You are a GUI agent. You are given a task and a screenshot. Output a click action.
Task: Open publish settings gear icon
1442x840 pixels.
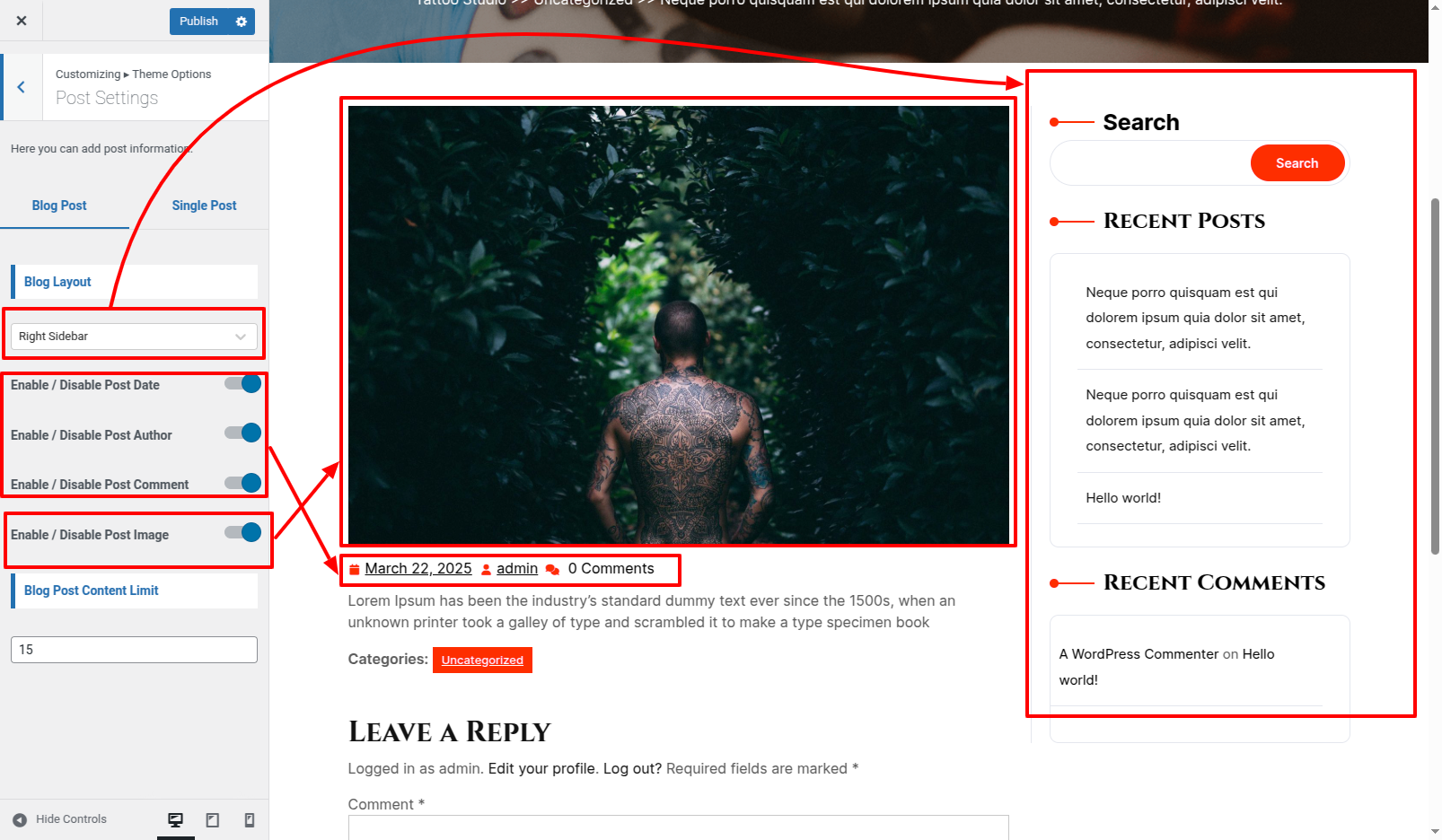click(x=242, y=22)
